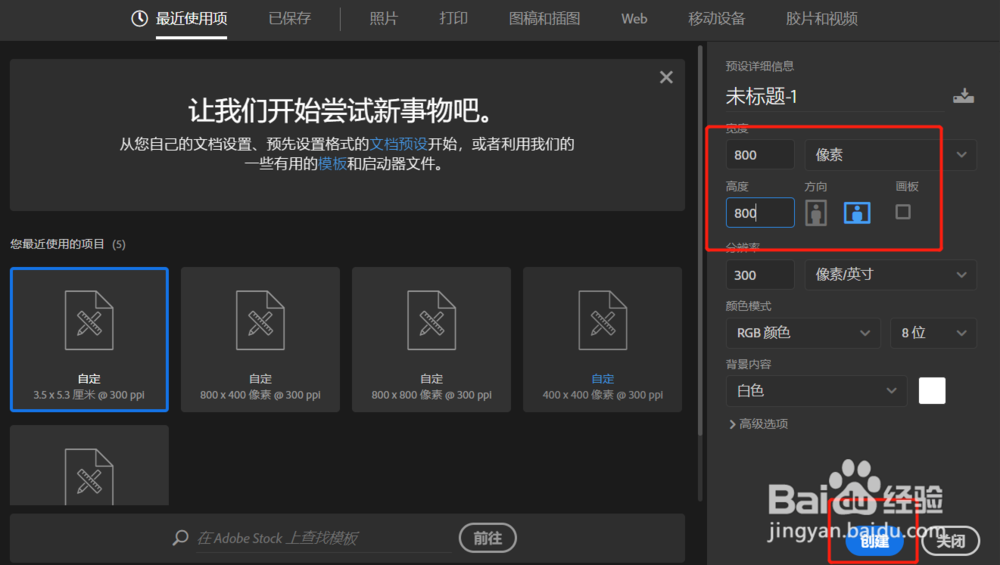Image resolution: width=1000 pixels, height=565 pixels.
Task: Click the width field showing 800
Action: pyautogui.click(x=760, y=155)
